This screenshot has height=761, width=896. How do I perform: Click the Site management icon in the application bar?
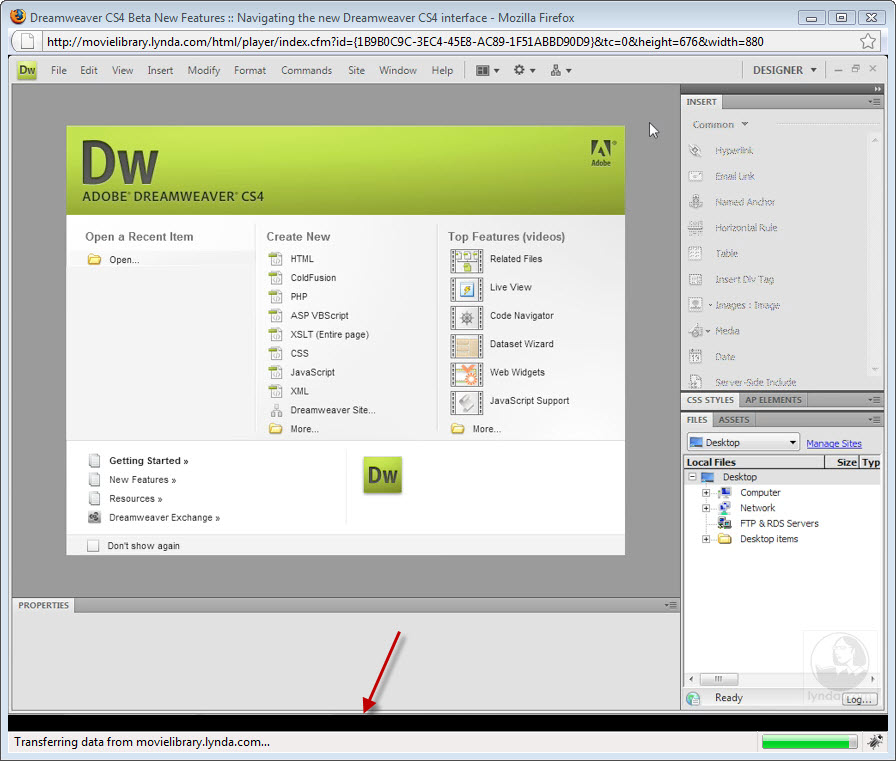(x=555, y=70)
